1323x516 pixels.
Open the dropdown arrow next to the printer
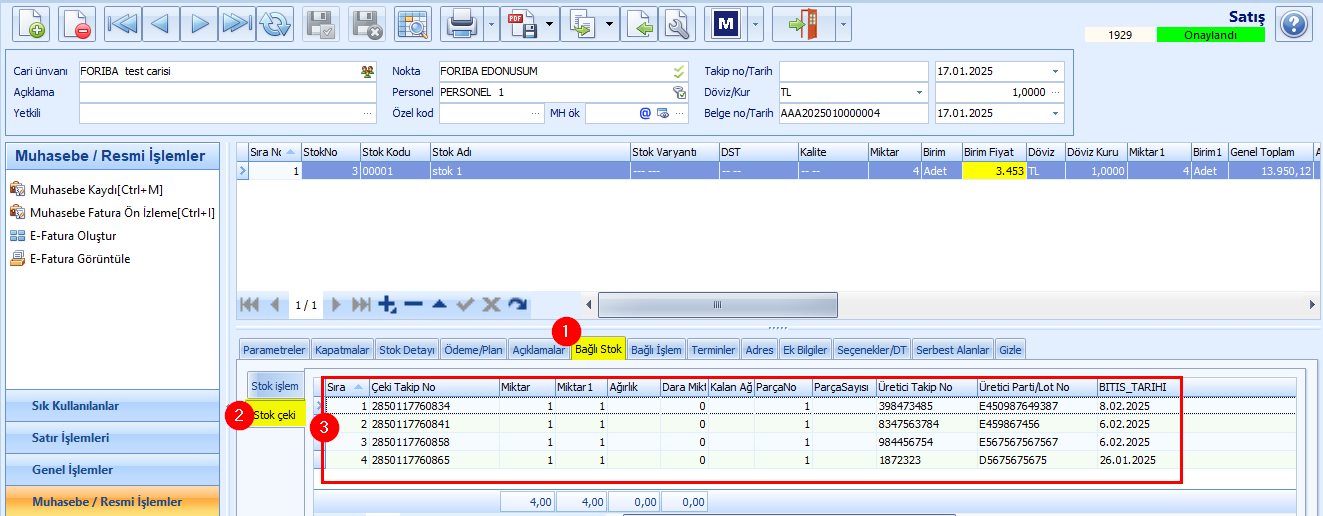491,22
